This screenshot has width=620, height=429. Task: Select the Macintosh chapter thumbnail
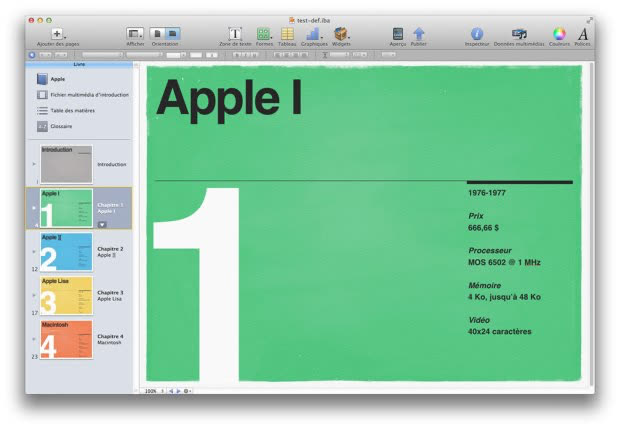(66, 339)
